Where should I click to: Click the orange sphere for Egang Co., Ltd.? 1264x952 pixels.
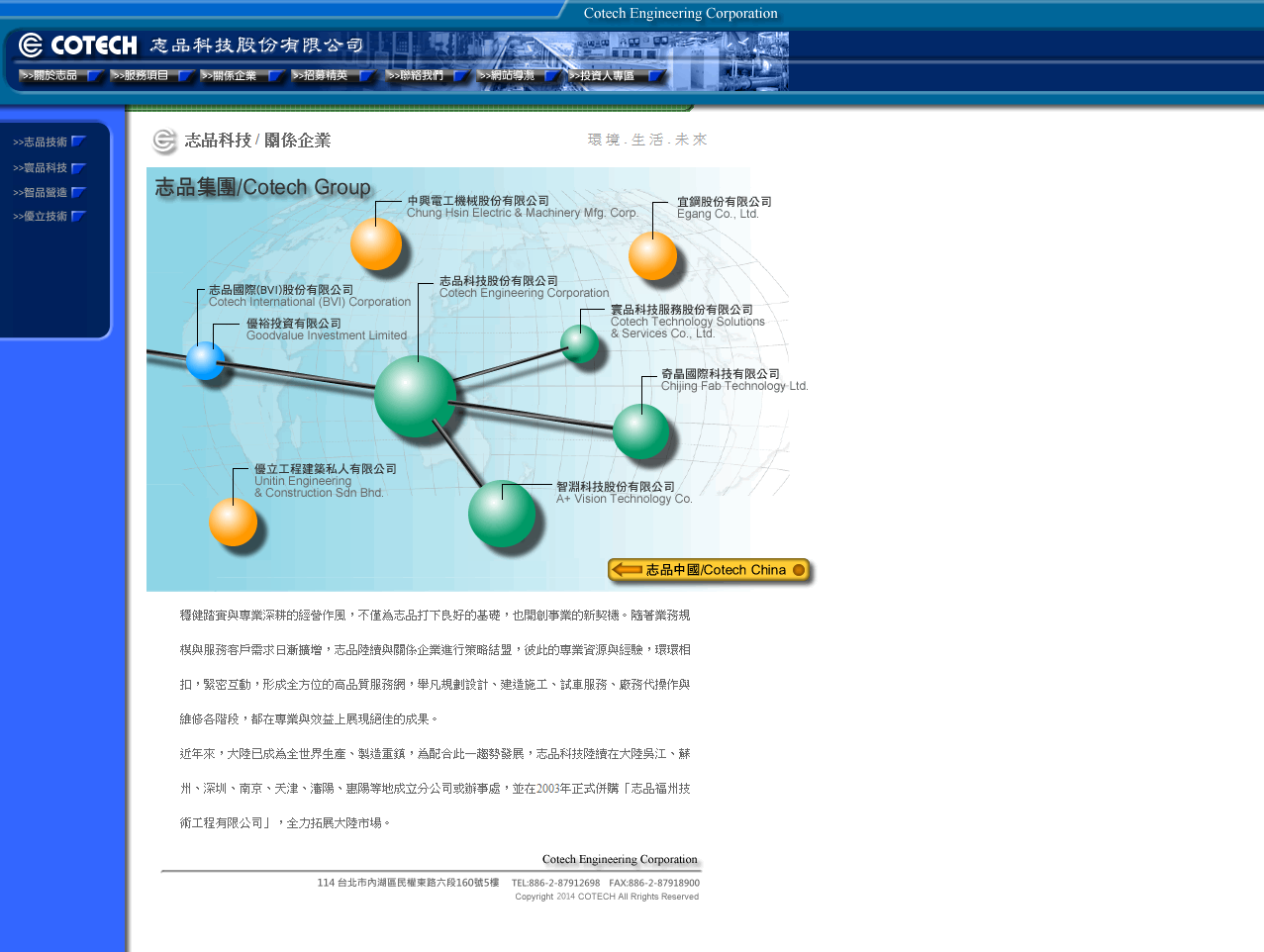point(653,256)
